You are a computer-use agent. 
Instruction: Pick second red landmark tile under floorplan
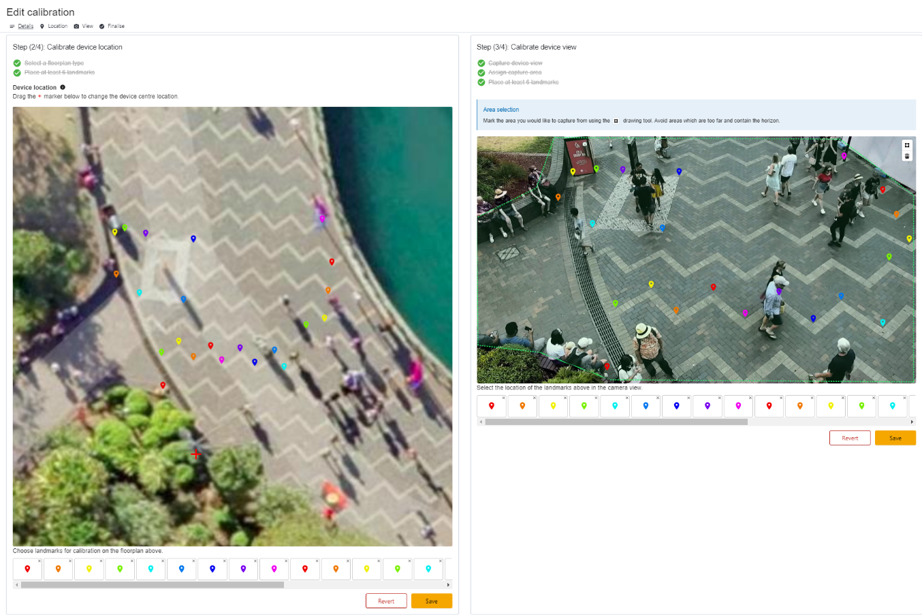pos(305,569)
